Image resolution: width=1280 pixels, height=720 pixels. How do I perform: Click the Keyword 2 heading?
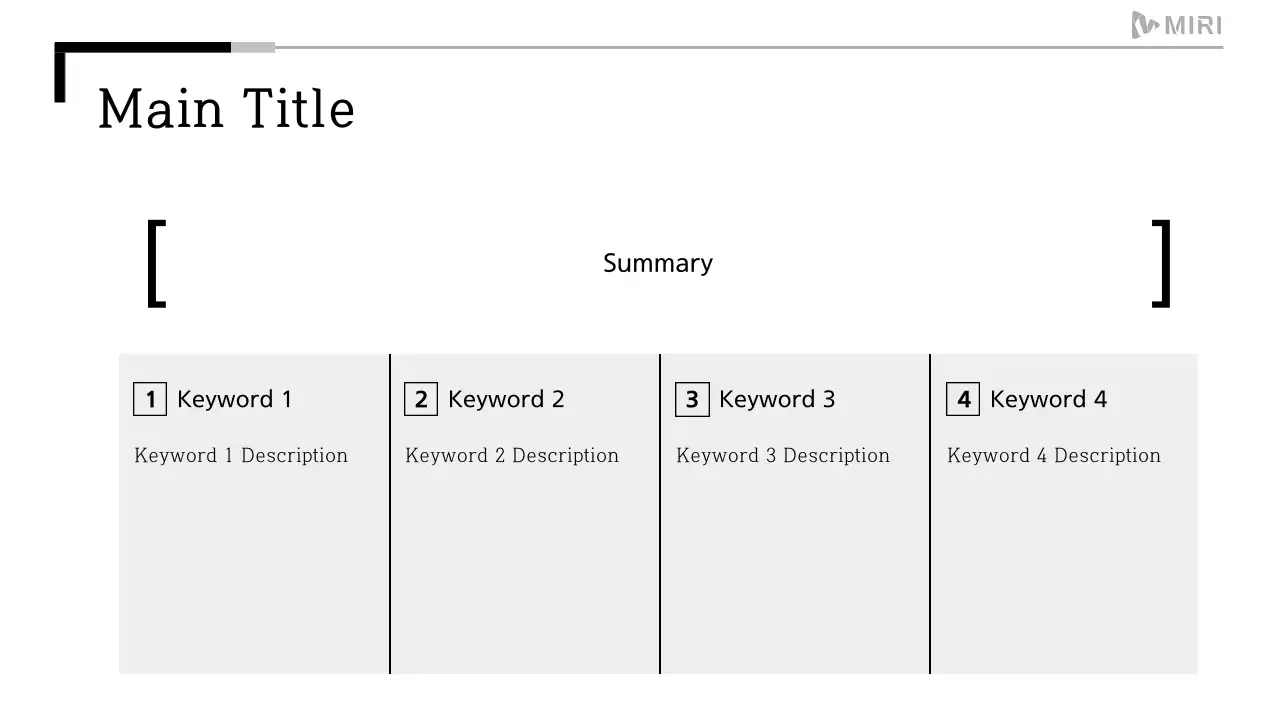click(506, 399)
